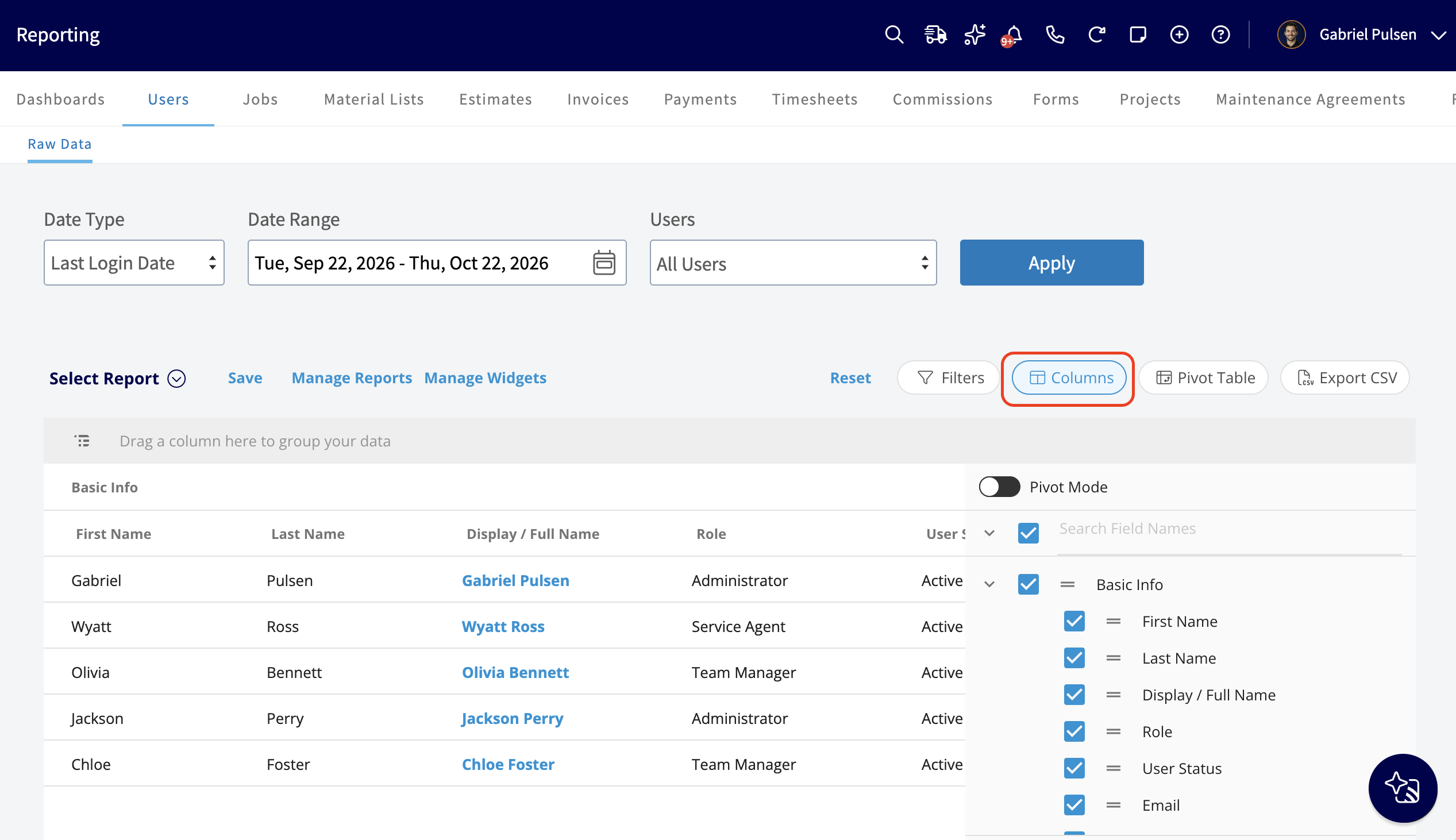Uncheck the Last Name column checkbox
The height and width of the screenshot is (840, 1456).
pyautogui.click(x=1074, y=658)
